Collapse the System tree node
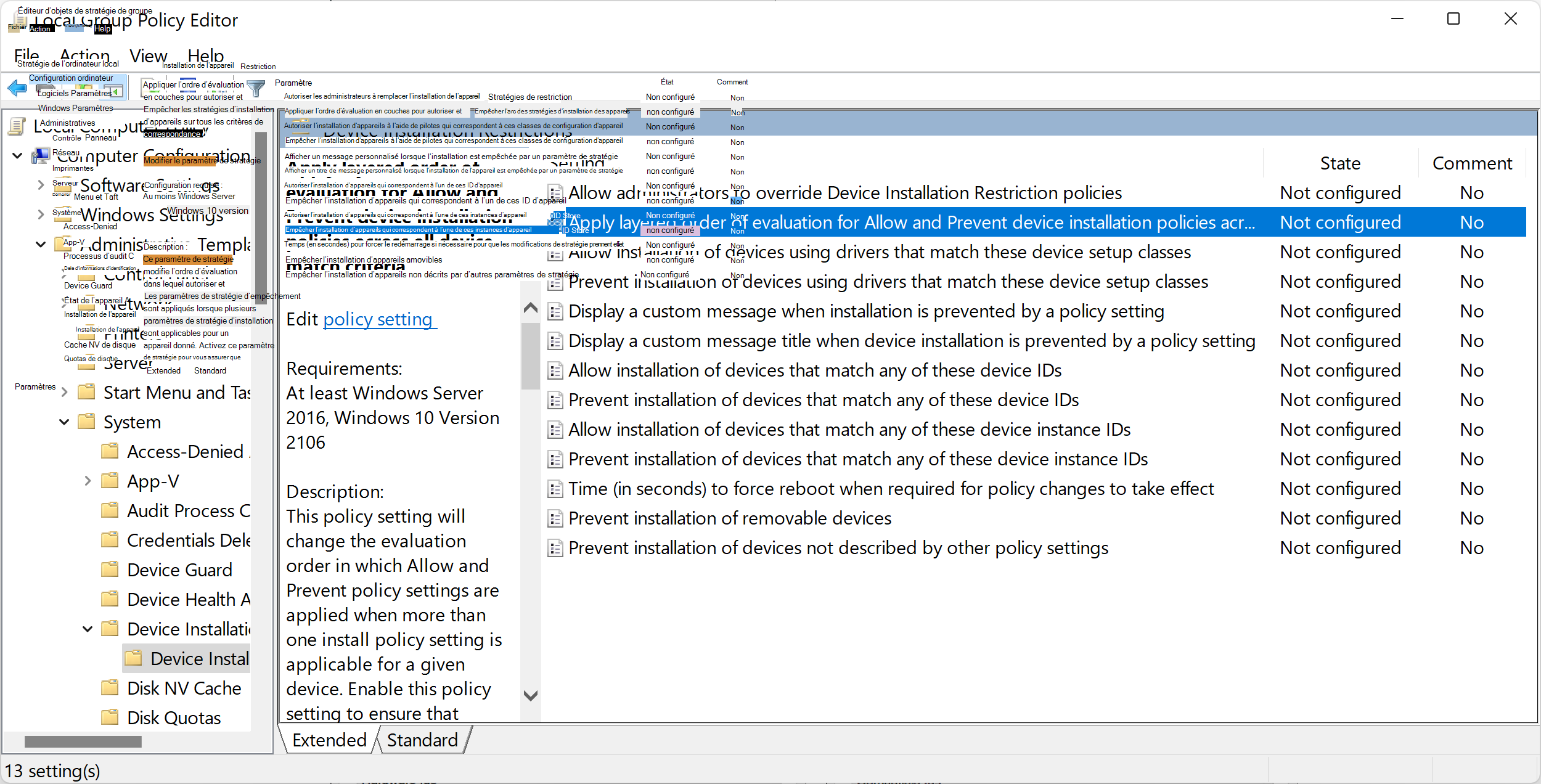This screenshot has width=1541, height=784. tap(64, 422)
